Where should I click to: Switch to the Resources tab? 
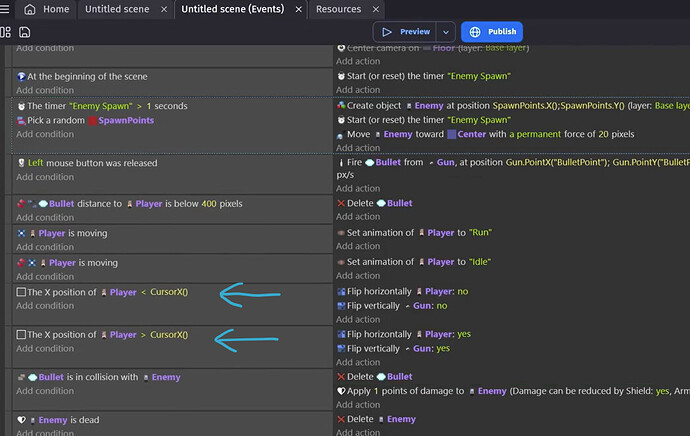pos(338,9)
